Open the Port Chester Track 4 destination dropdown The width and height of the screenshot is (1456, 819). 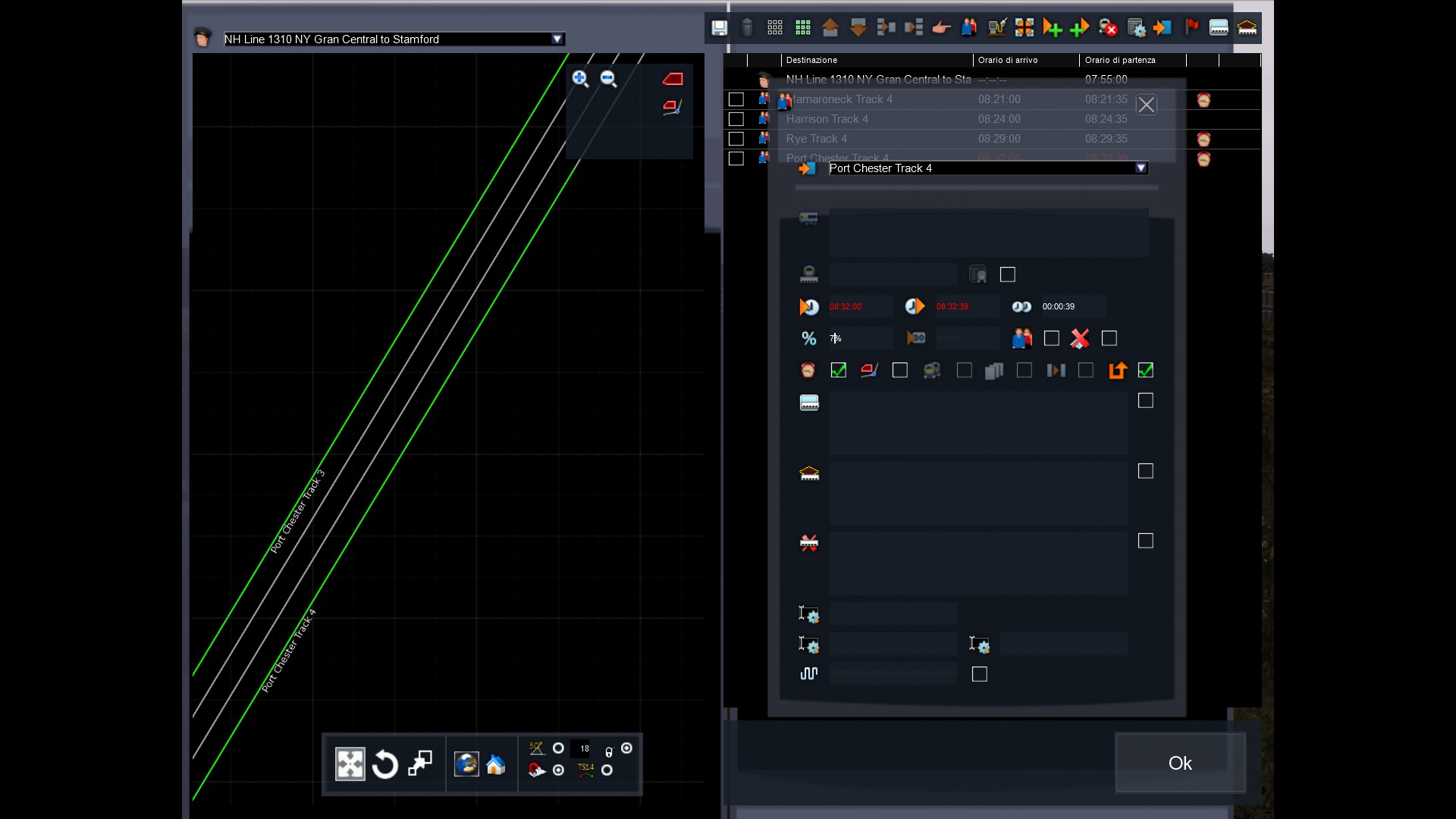(1141, 168)
